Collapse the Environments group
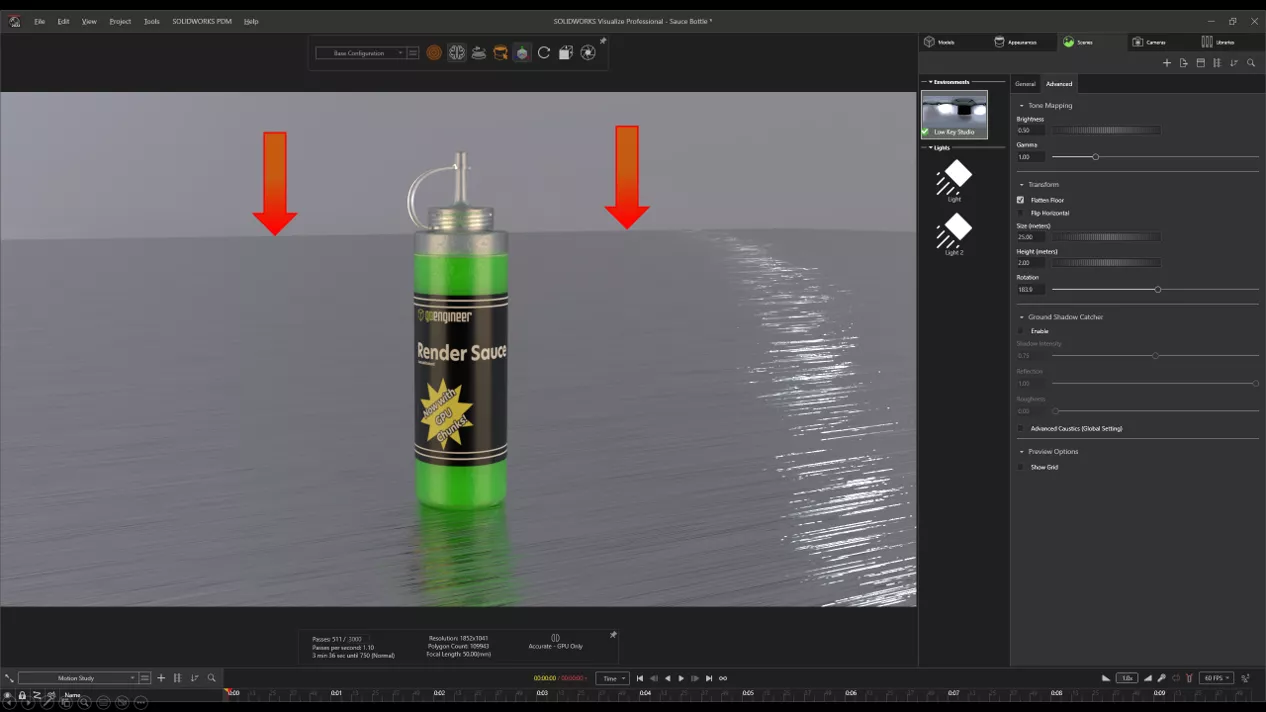Screen dimensions: 1266x712 pyautogui.click(x=930, y=82)
